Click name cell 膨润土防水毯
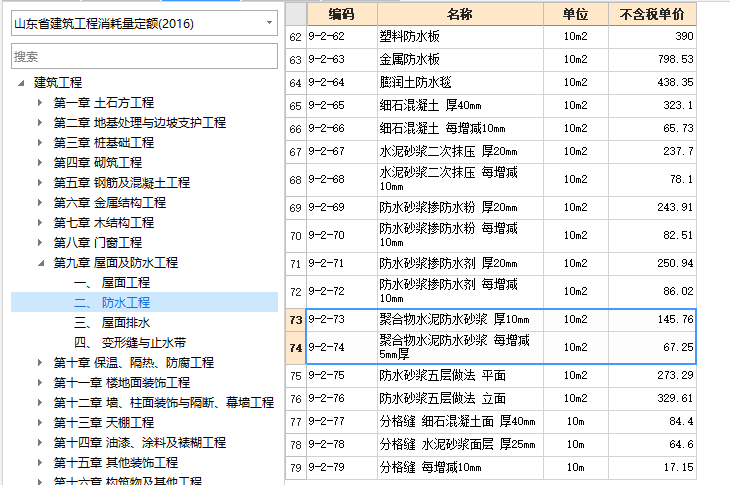 coord(460,82)
